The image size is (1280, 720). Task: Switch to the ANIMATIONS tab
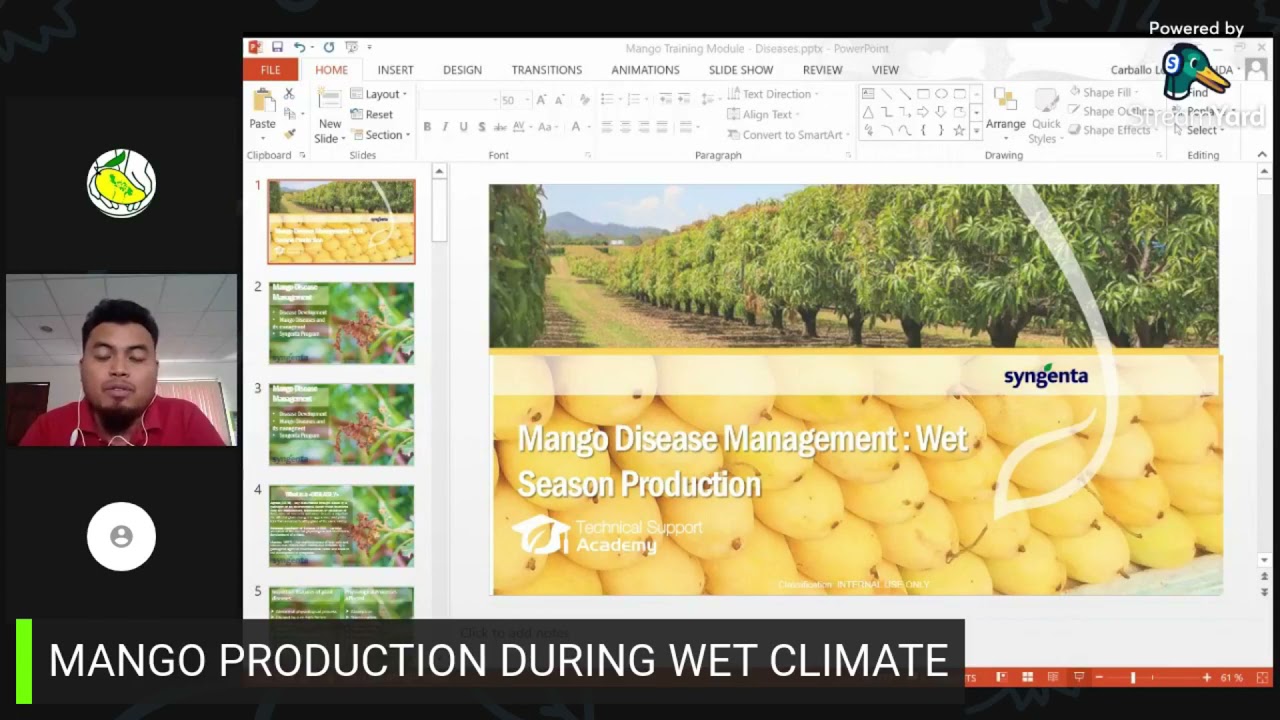(x=645, y=70)
